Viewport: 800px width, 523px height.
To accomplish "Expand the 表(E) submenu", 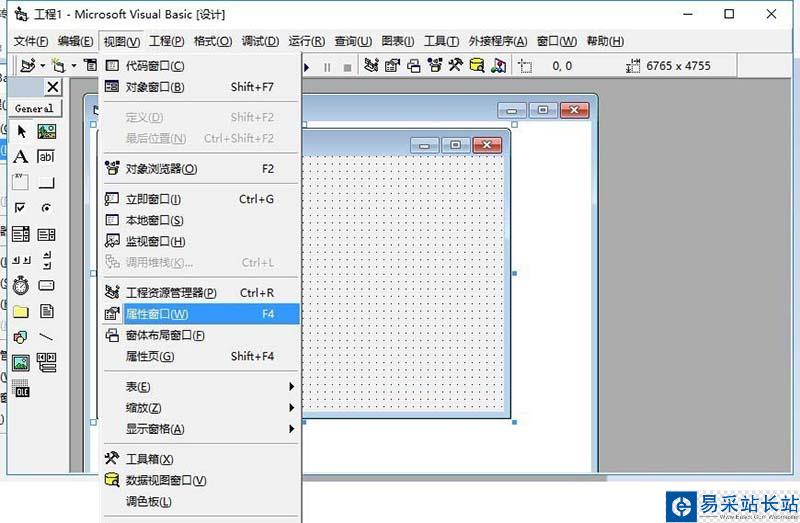I will point(202,386).
